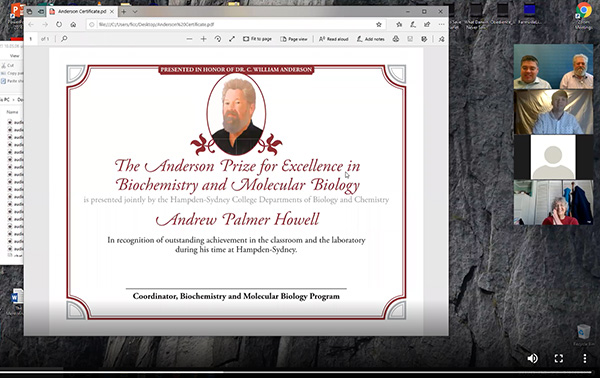Rotate the PDF page
Screen dimensions: 600x378
218,39
